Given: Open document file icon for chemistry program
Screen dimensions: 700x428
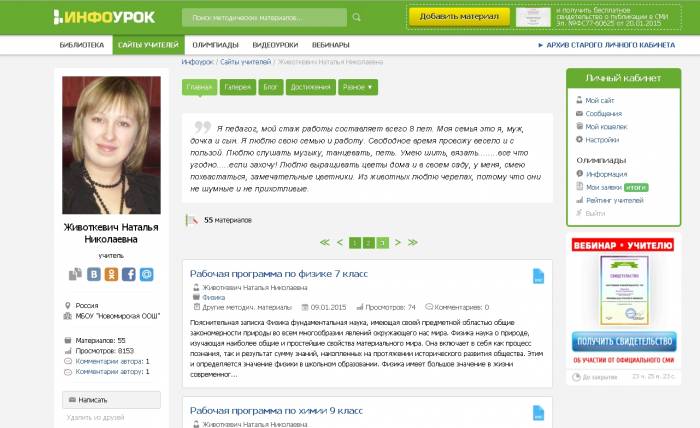Looking at the screenshot, I should pos(538,413).
